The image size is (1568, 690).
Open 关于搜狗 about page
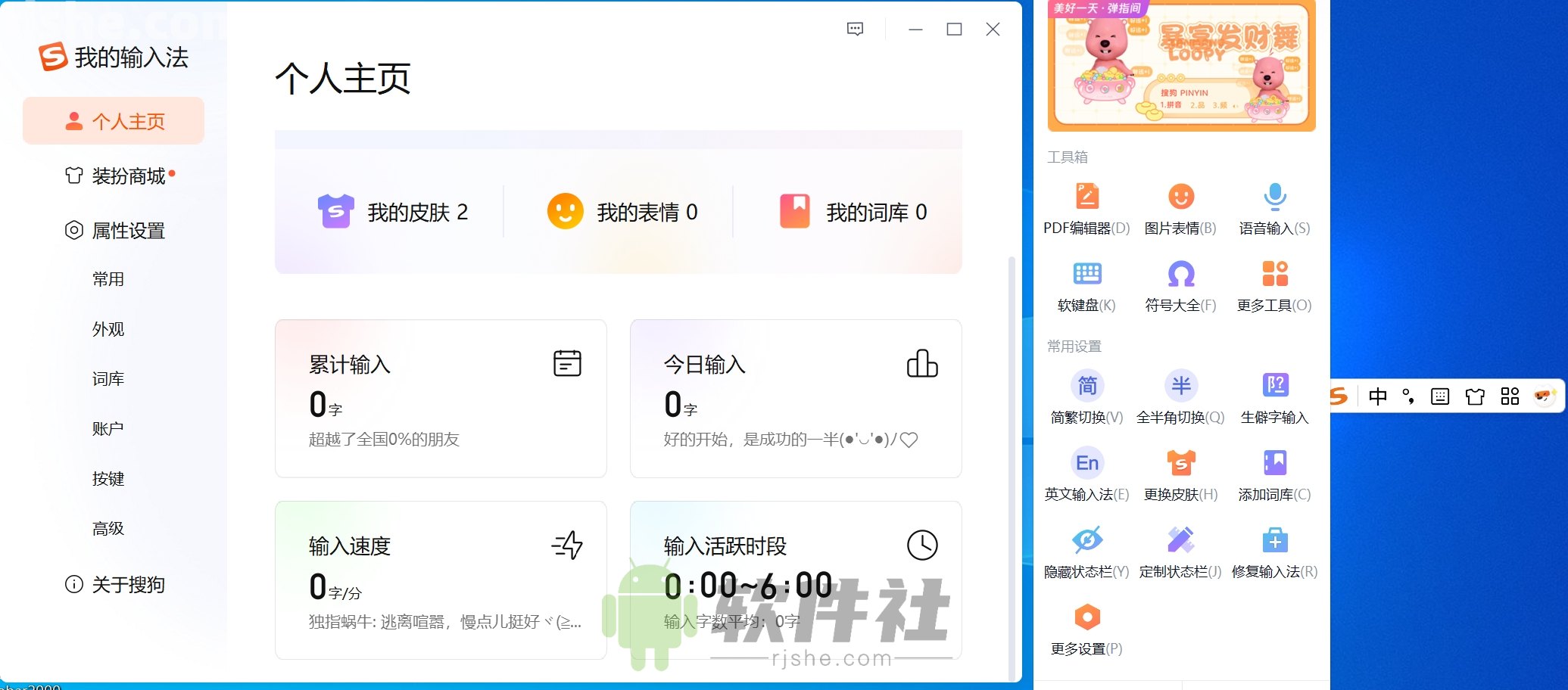(114, 584)
